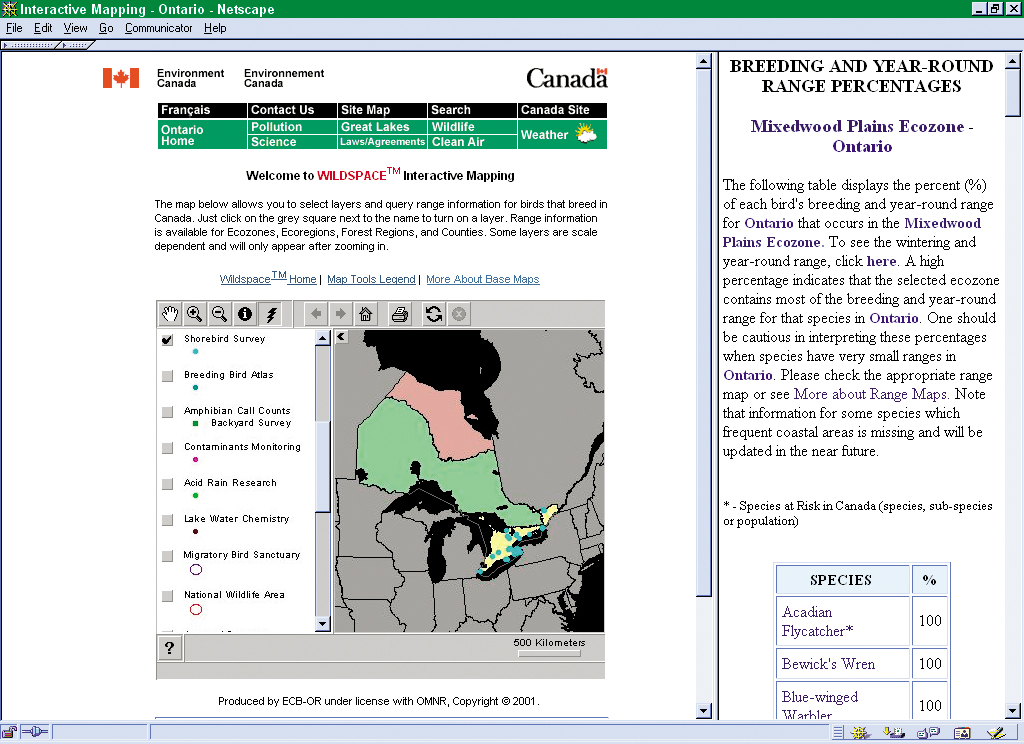
Task: Enable the Acid Rain Research layer
Action: 167,483
